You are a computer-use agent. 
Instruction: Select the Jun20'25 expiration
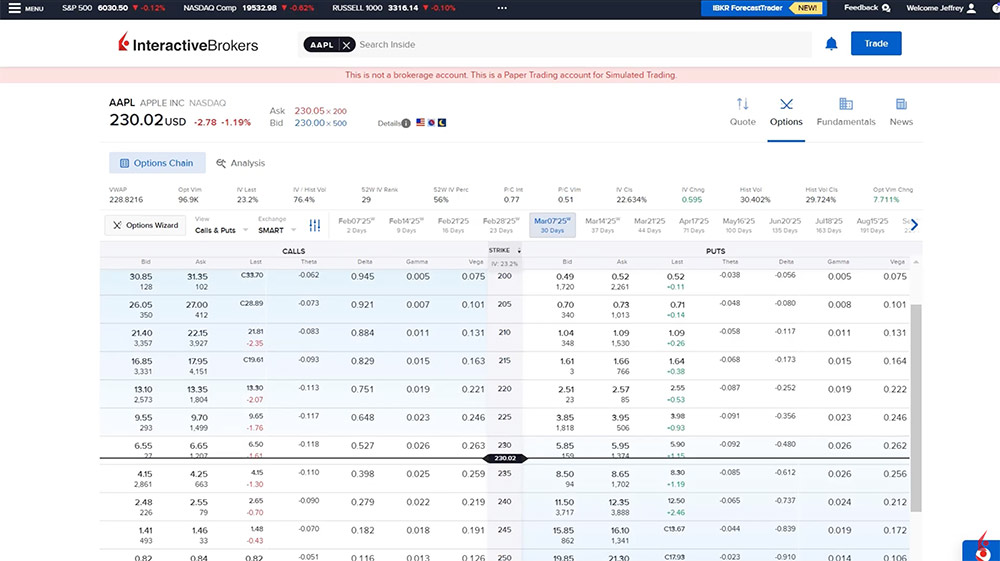[784, 225]
